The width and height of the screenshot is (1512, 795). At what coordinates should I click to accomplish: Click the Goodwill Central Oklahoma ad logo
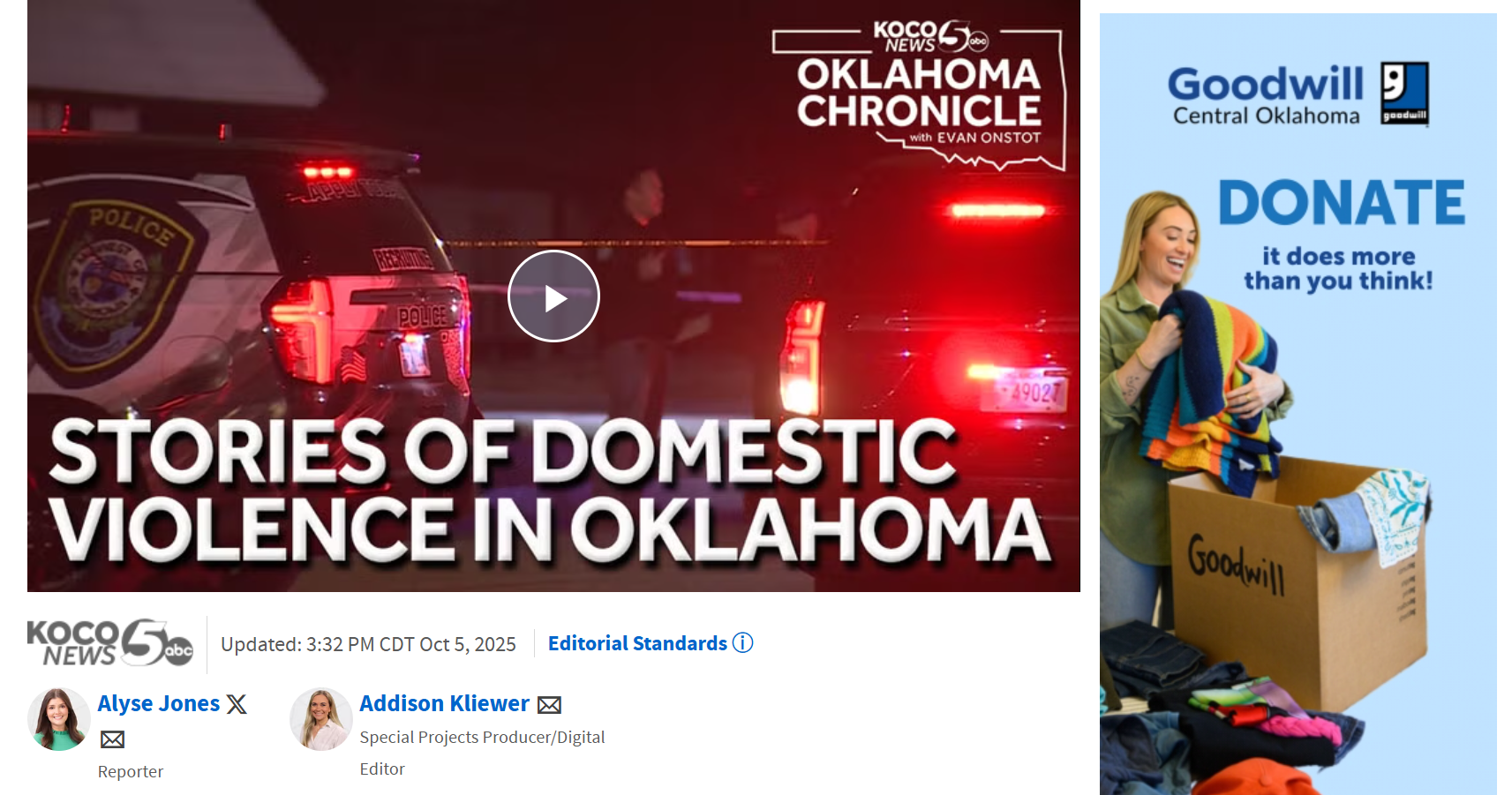1298,95
